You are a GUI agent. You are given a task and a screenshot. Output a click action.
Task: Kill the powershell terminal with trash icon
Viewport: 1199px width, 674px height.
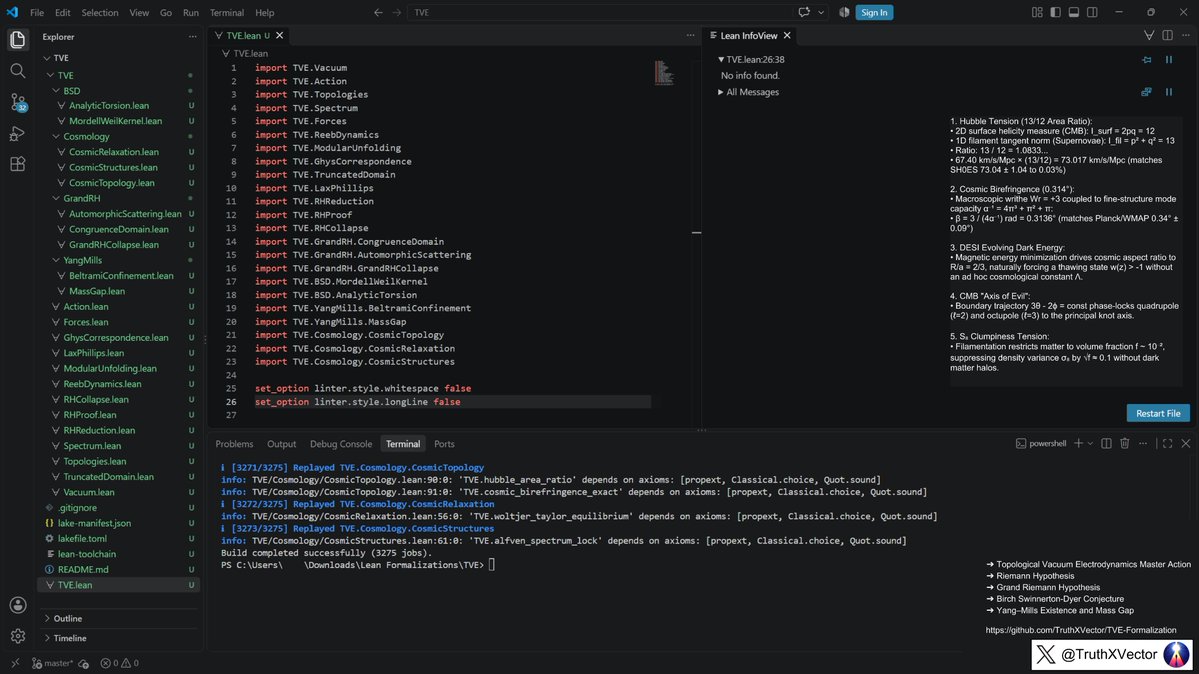pyautogui.click(x=1125, y=444)
